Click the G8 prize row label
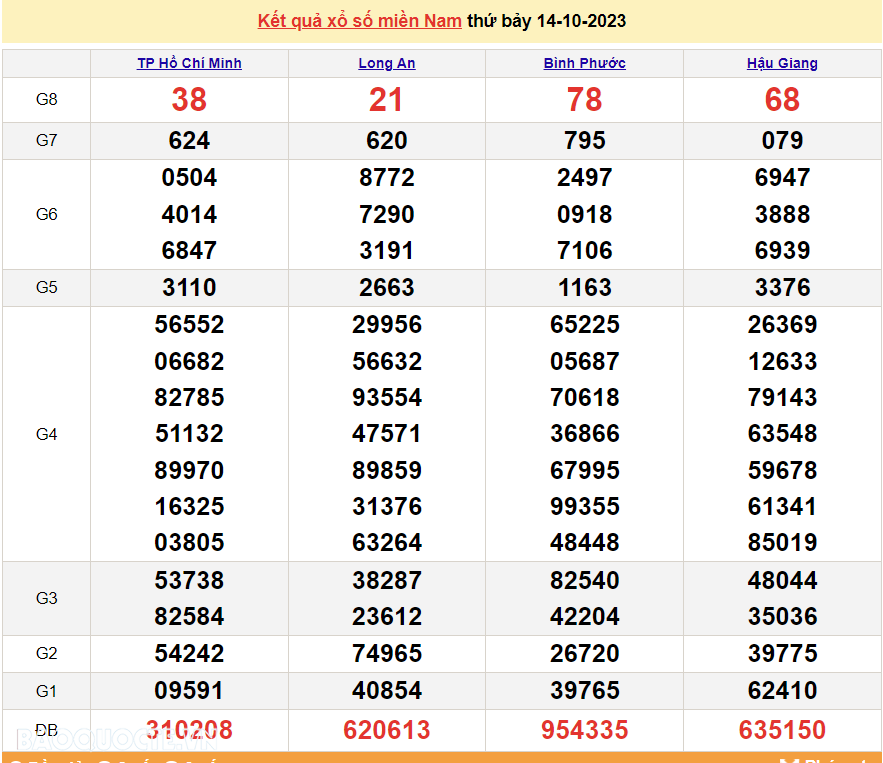 coord(47,100)
